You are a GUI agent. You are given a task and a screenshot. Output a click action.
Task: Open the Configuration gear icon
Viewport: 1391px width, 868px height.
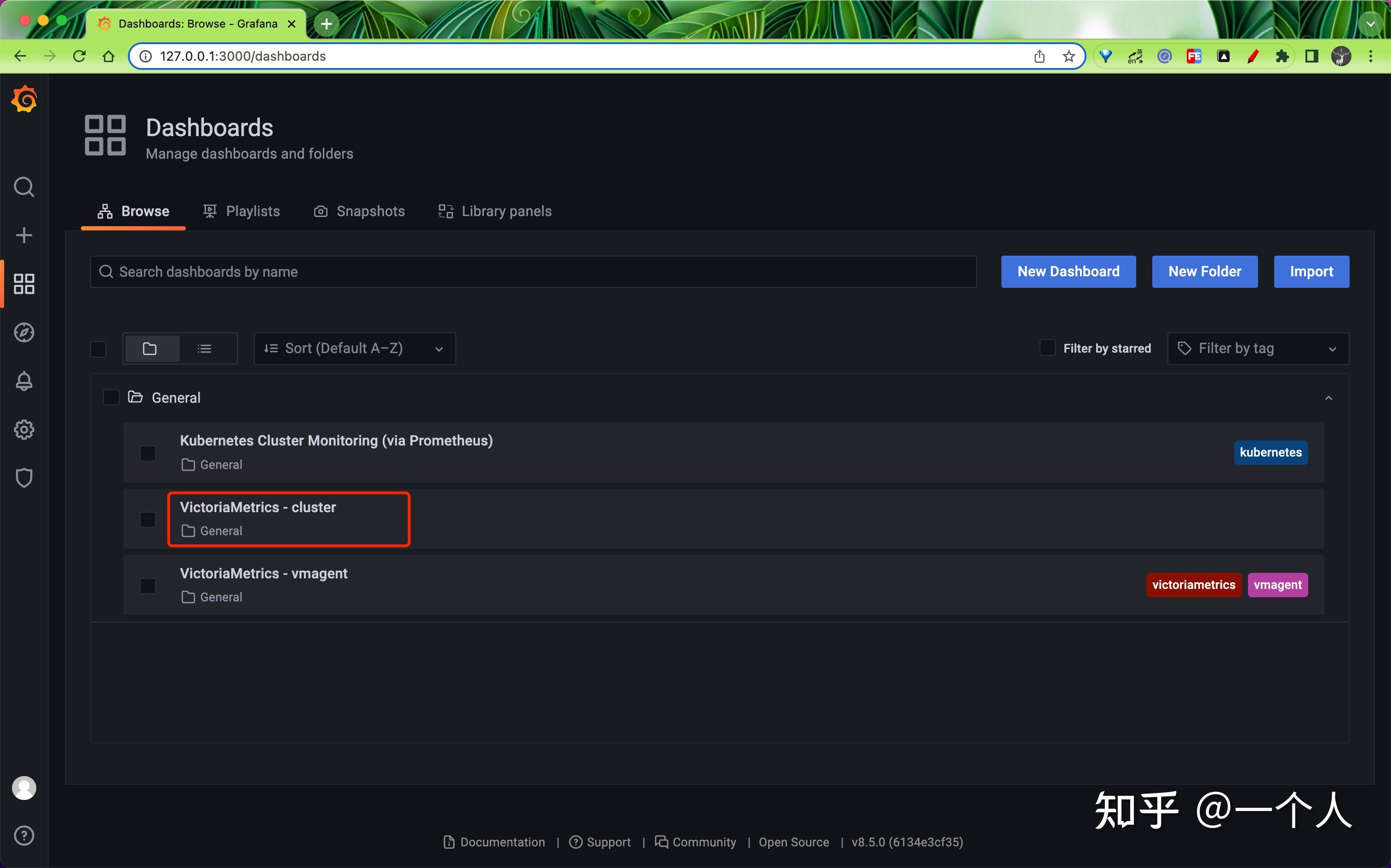[24, 429]
